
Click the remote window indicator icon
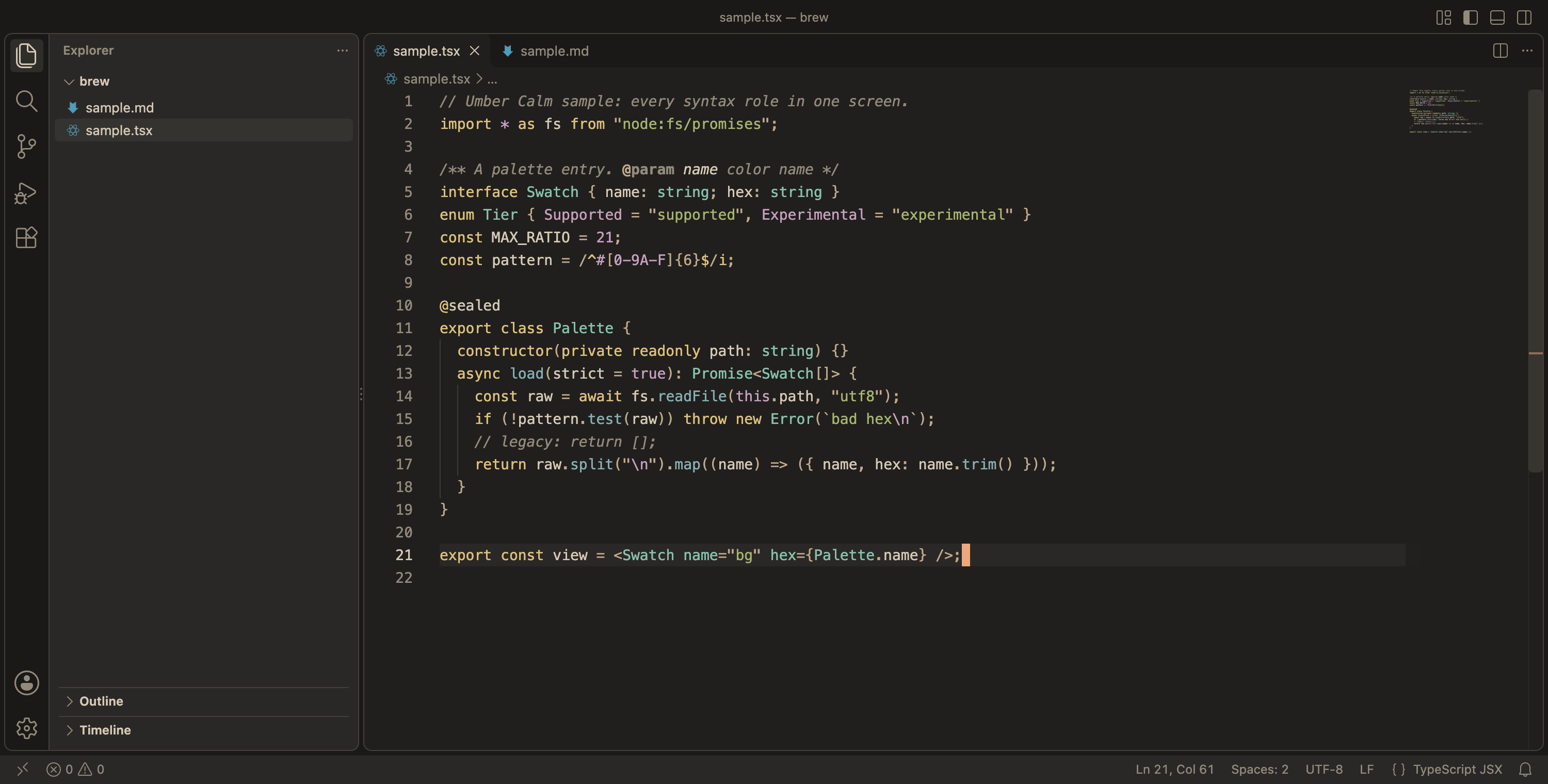23,769
